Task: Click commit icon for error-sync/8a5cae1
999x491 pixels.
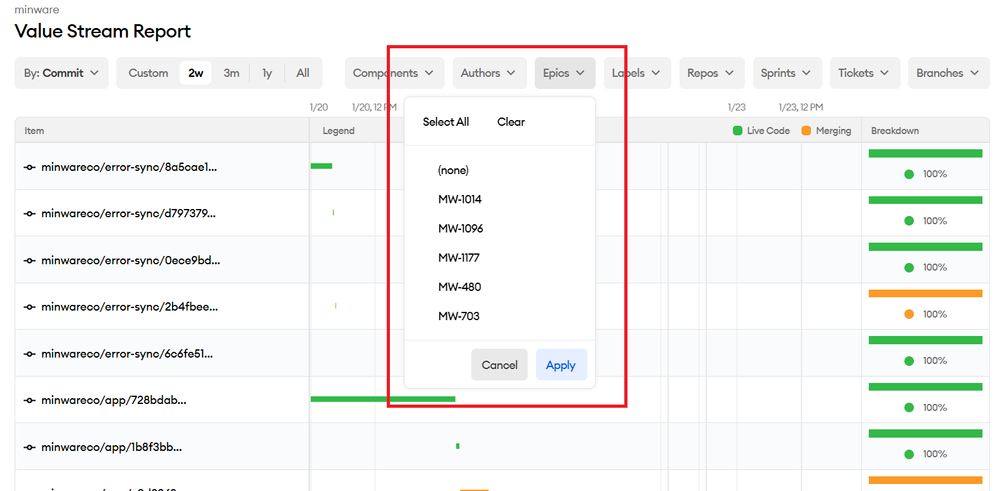Action: 29,167
